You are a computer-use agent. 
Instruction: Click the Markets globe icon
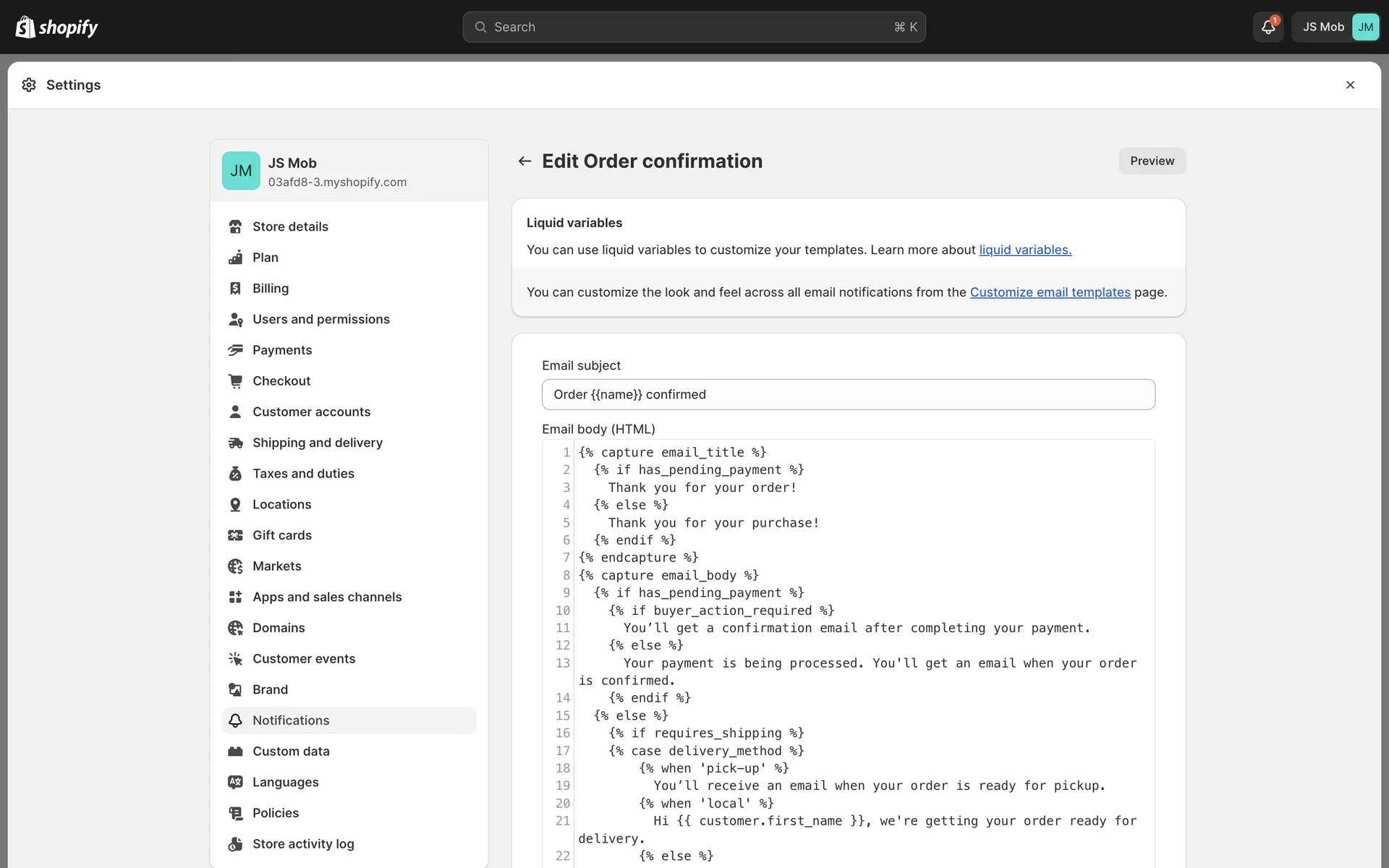(235, 566)
